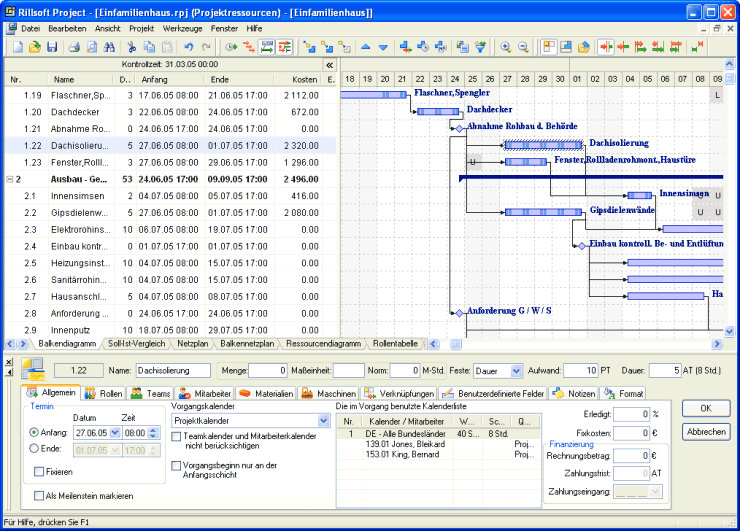This screenshot has height=531, width=740.
Task: Open the Feste Dauer dropdown
Action: click(x=516, y=371)
